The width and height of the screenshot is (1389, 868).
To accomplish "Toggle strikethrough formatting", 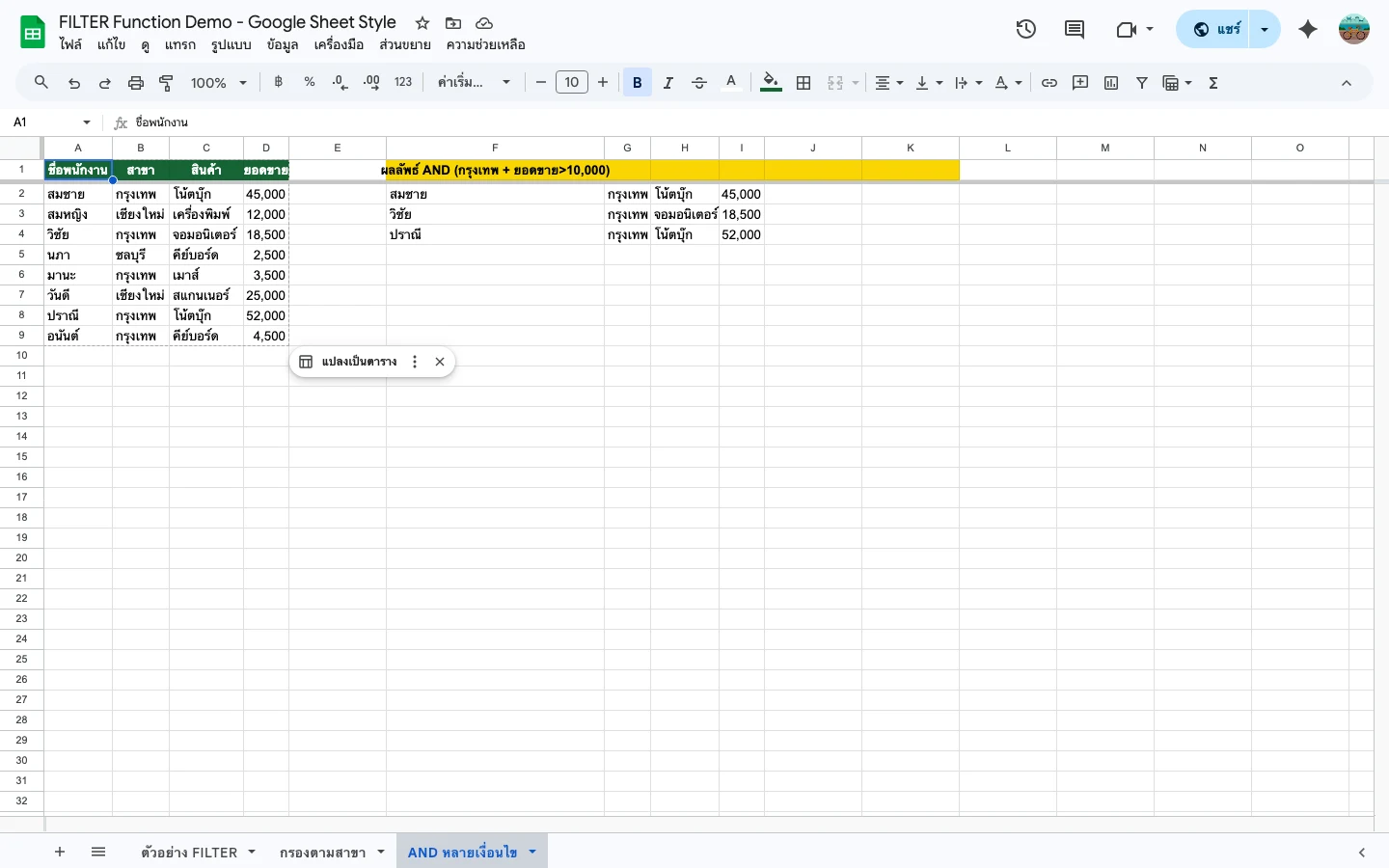I will [x=699, y=83].
